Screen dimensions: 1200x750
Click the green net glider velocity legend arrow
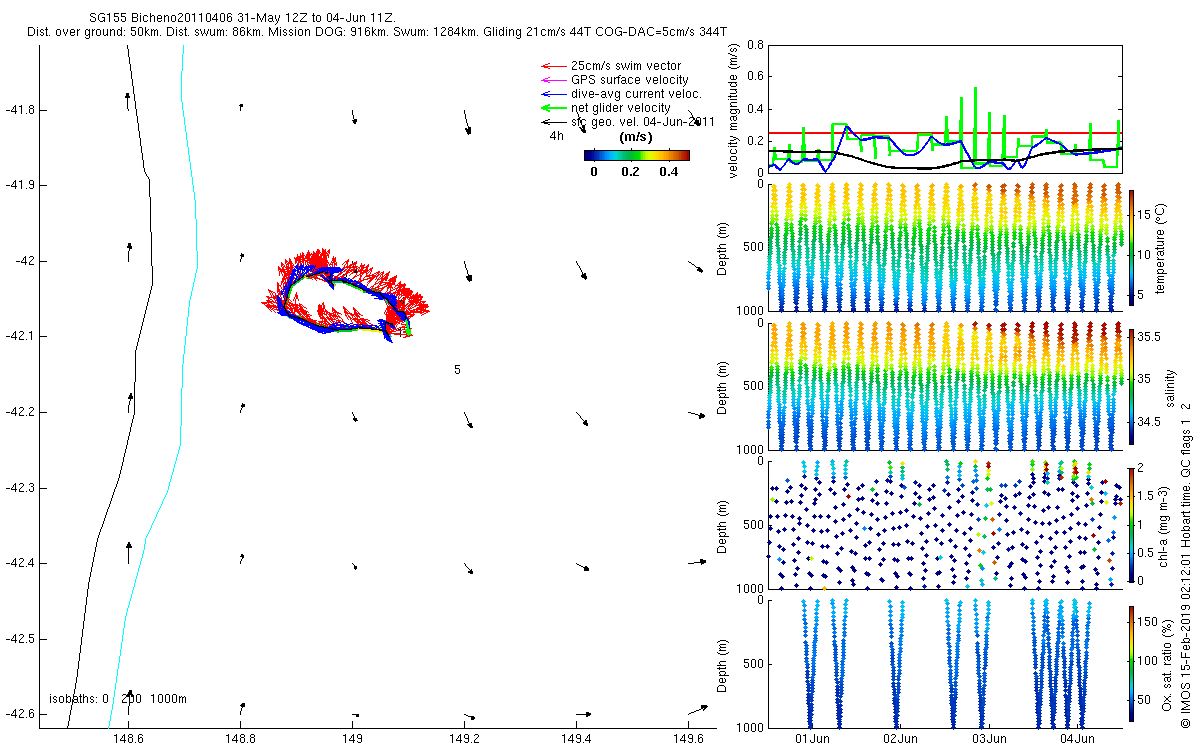point(552,107)
